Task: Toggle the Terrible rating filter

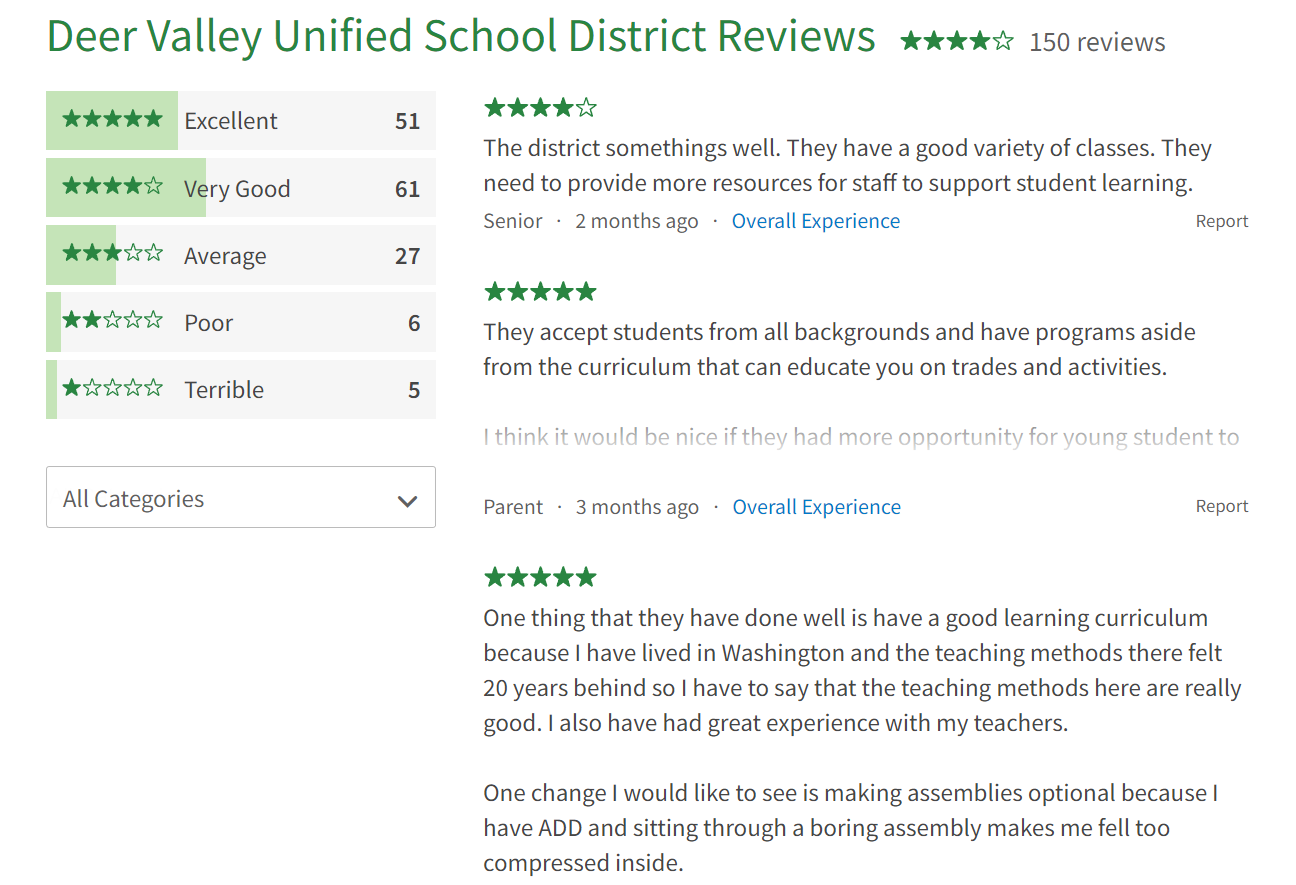Action: coord(240,388)
